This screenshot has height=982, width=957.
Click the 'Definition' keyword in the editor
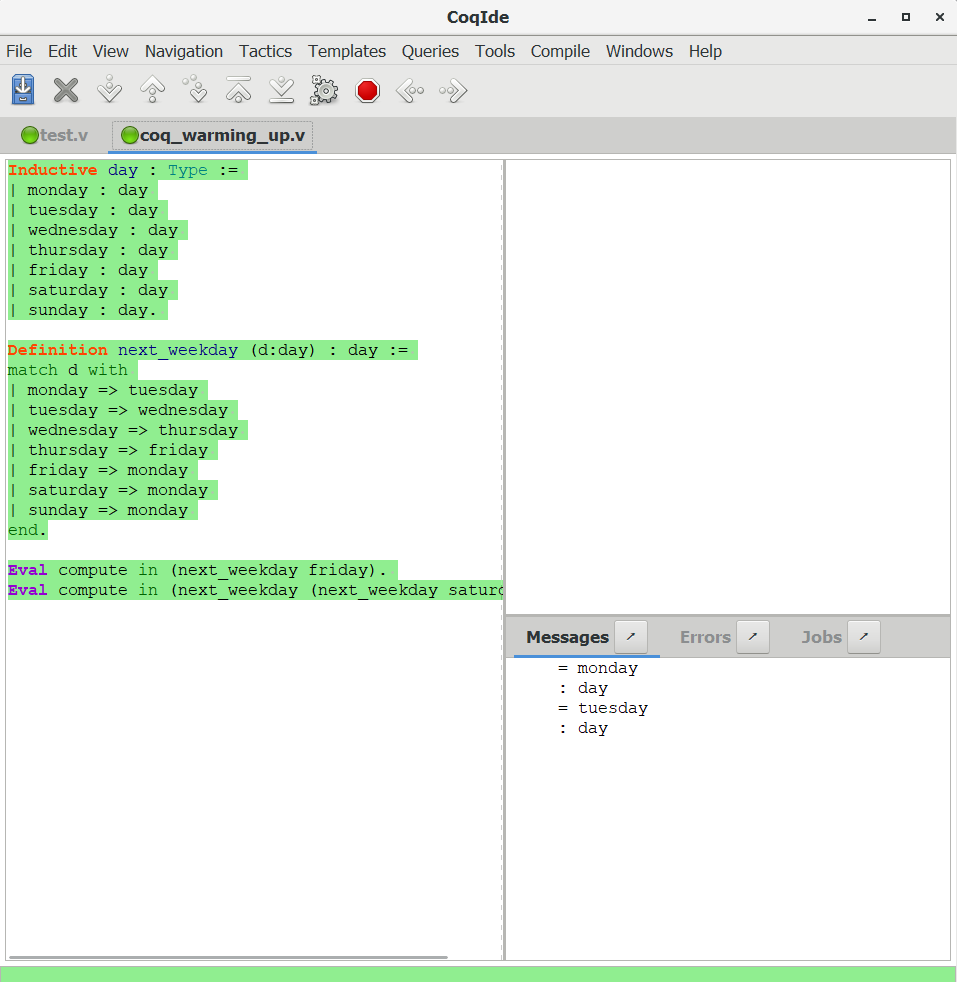(58, 350)
